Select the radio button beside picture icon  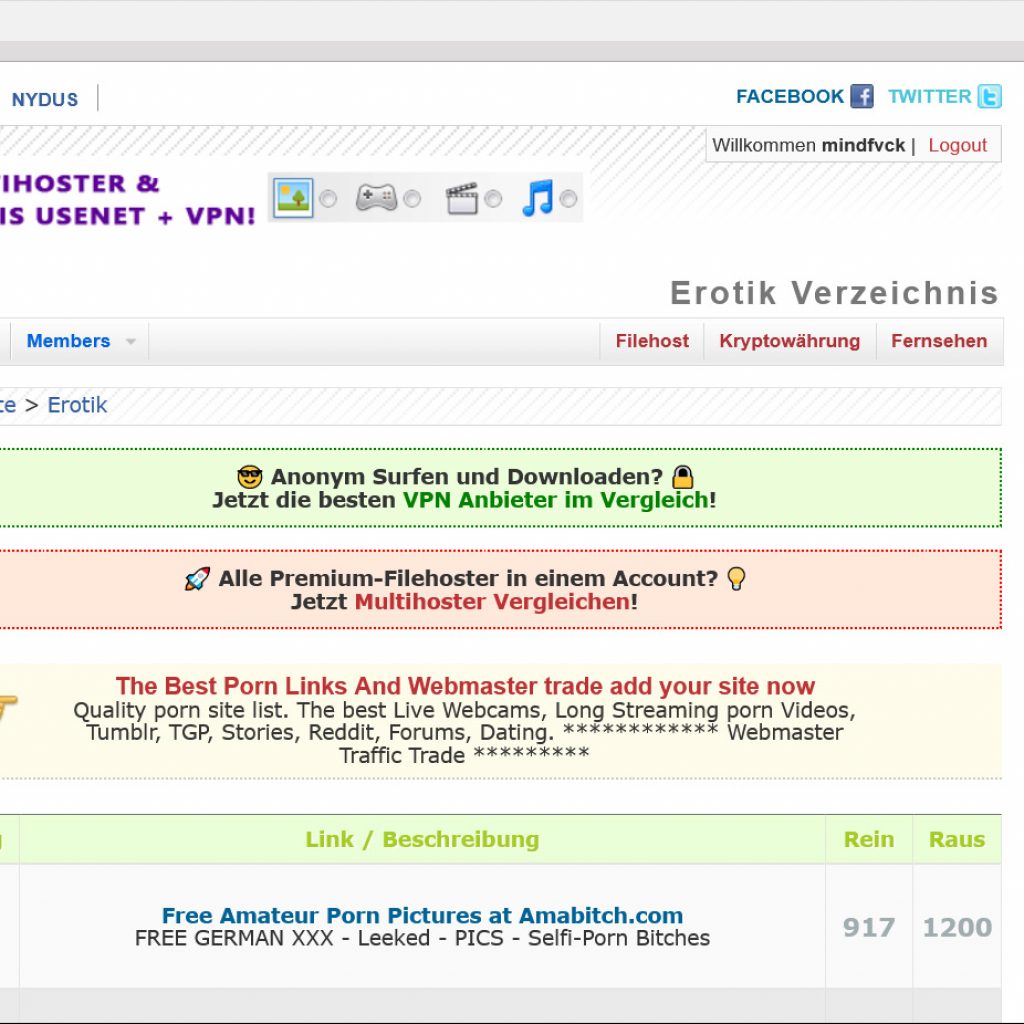328,199
